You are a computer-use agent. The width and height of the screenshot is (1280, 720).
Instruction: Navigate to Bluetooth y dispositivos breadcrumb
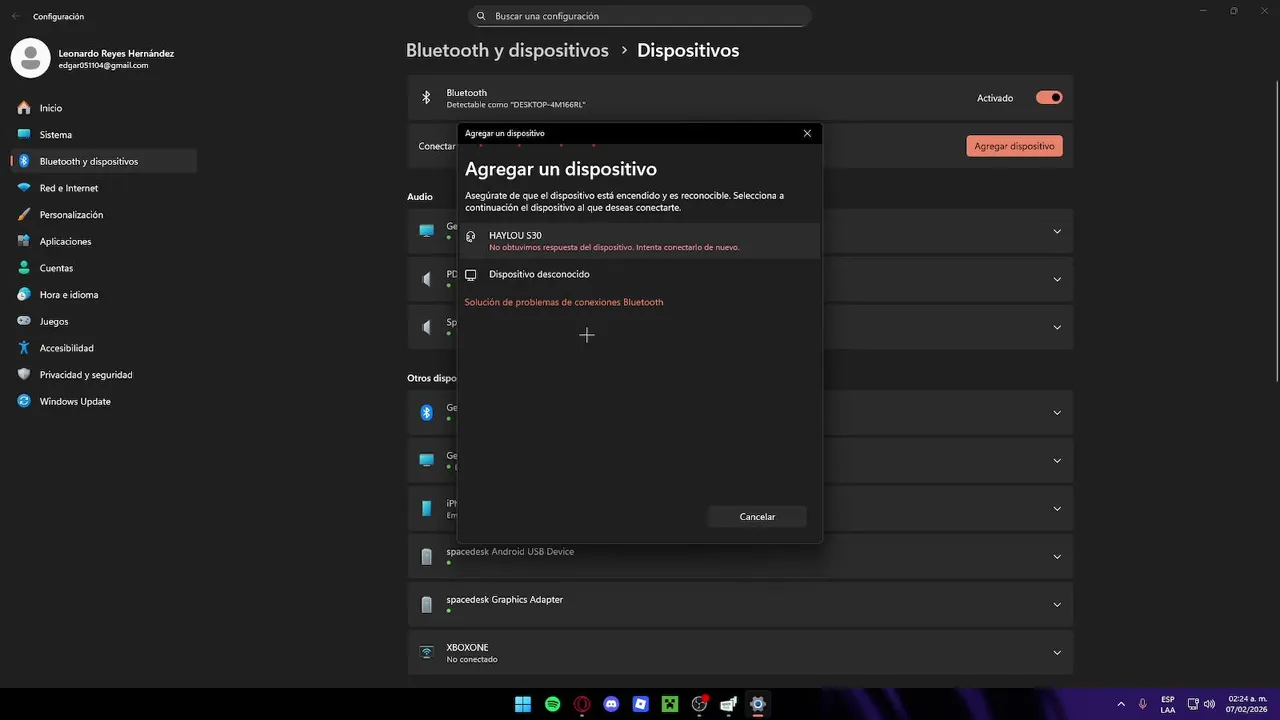click(x=507, y=50)
